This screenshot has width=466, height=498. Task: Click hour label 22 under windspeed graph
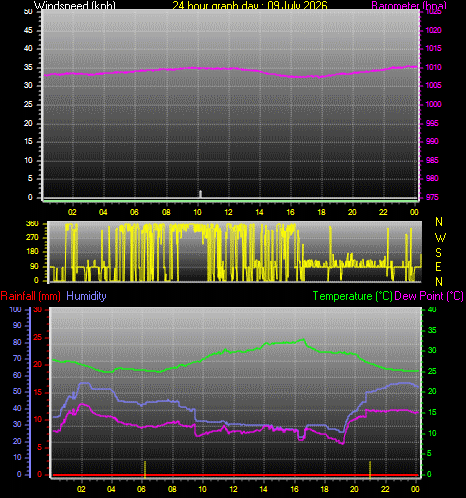click(383, 212)
